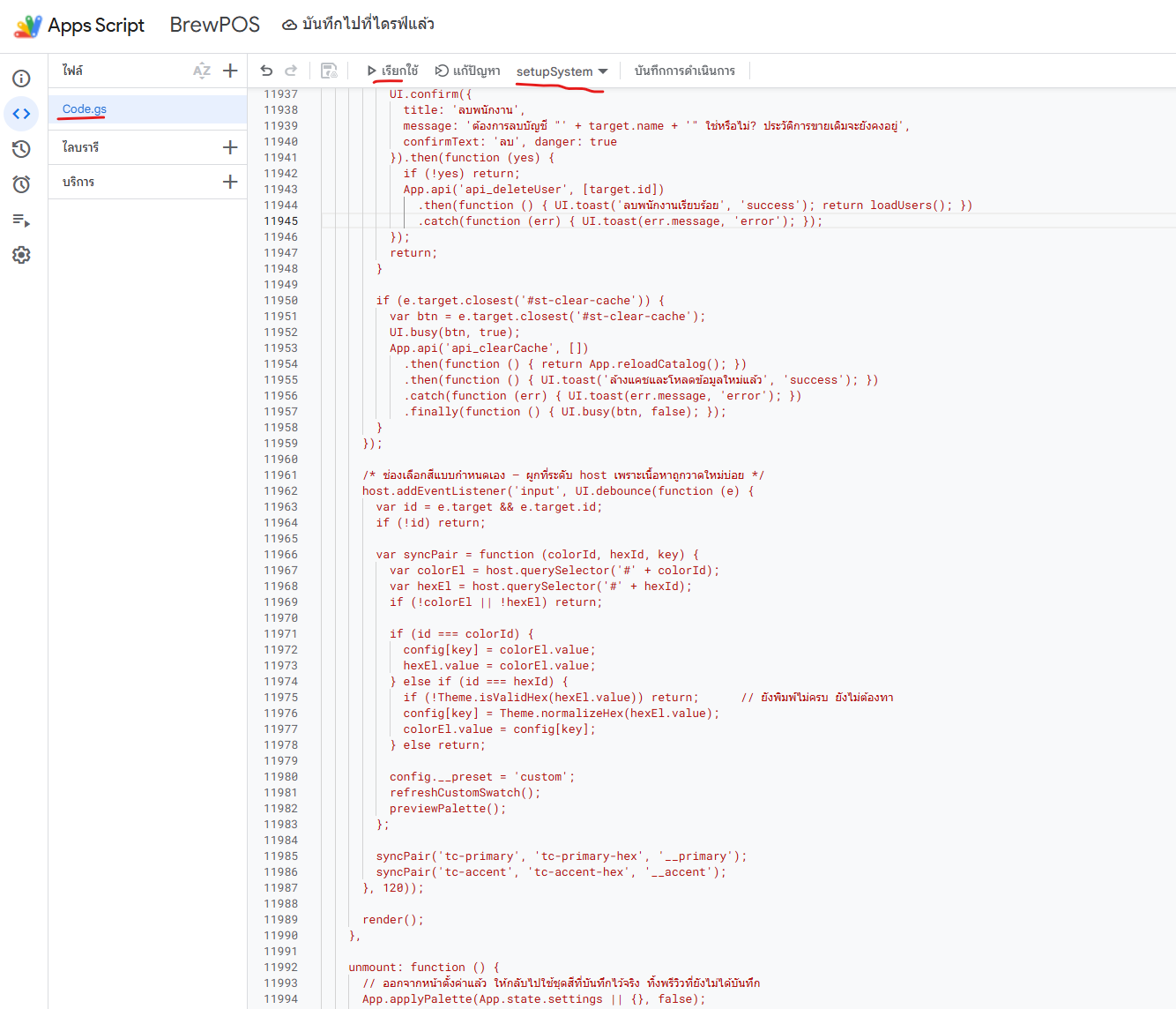Open Project Settings gear icon
This screenshot has height=1009, width=1176.
click(x=21, y=255)
